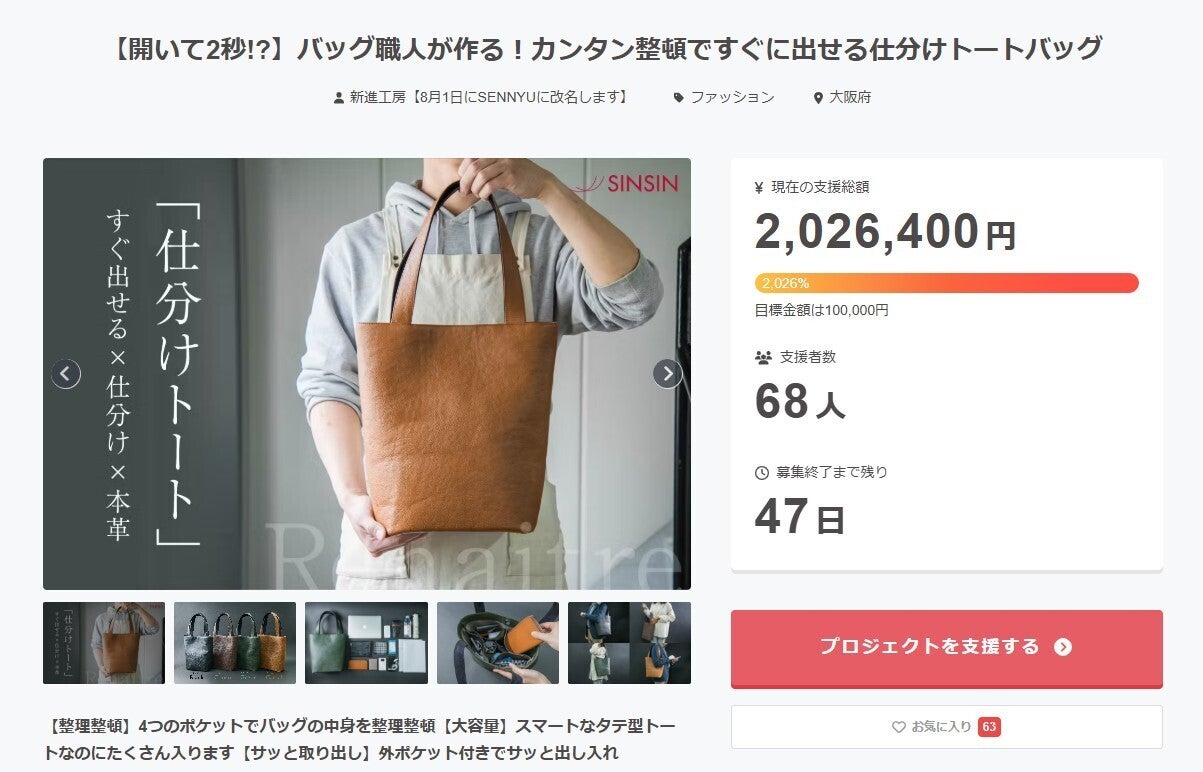Click the location pin beside 大阪府
This screenshot has width=1203, height=772.
(x=818, y=98)
